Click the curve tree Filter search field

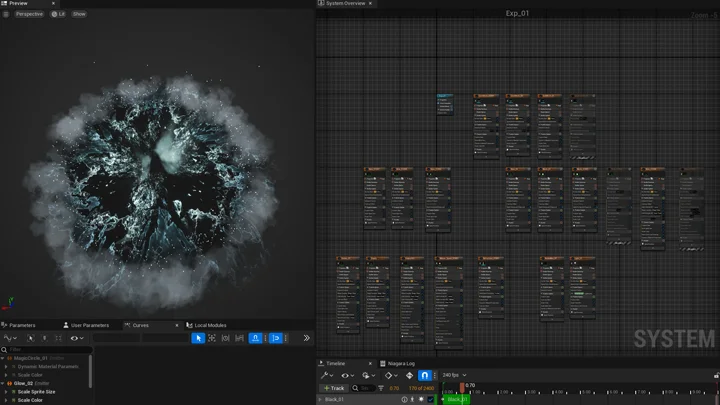(47, 349)
